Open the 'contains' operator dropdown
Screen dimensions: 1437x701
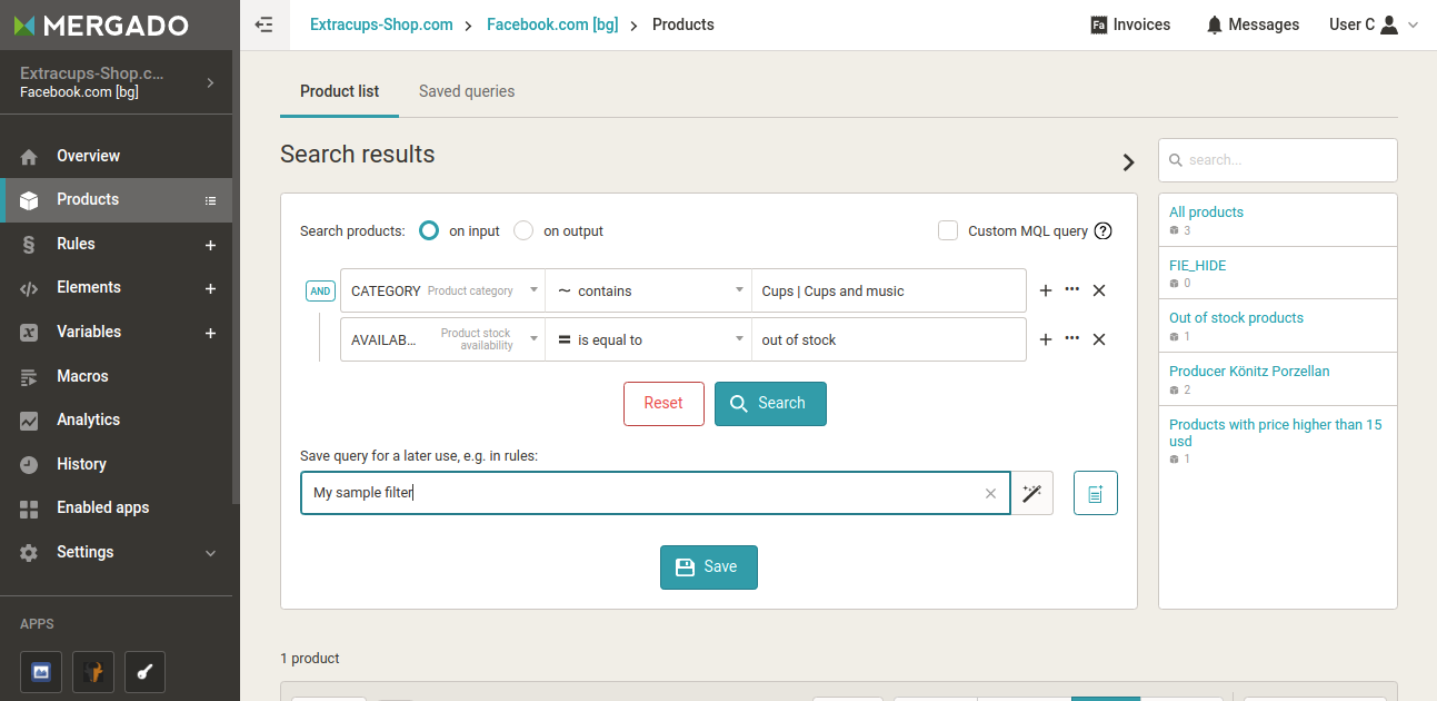click(739, 290)
